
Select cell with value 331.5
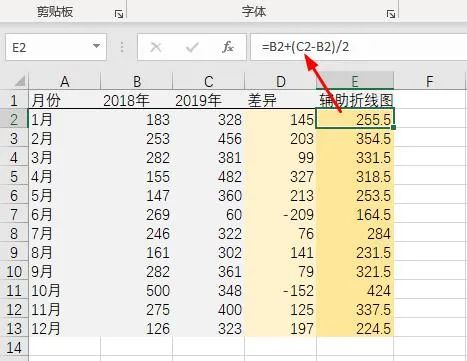355,157
